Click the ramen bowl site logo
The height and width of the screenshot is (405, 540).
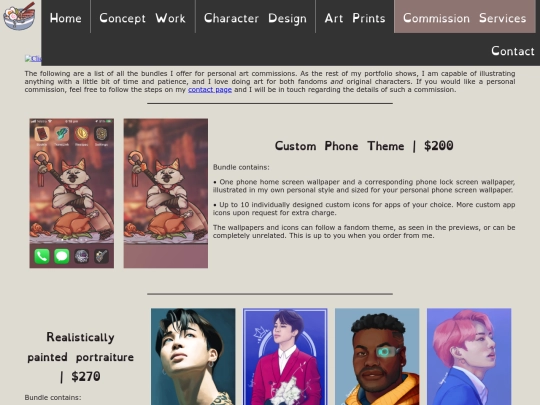click(x=20, y=15)
